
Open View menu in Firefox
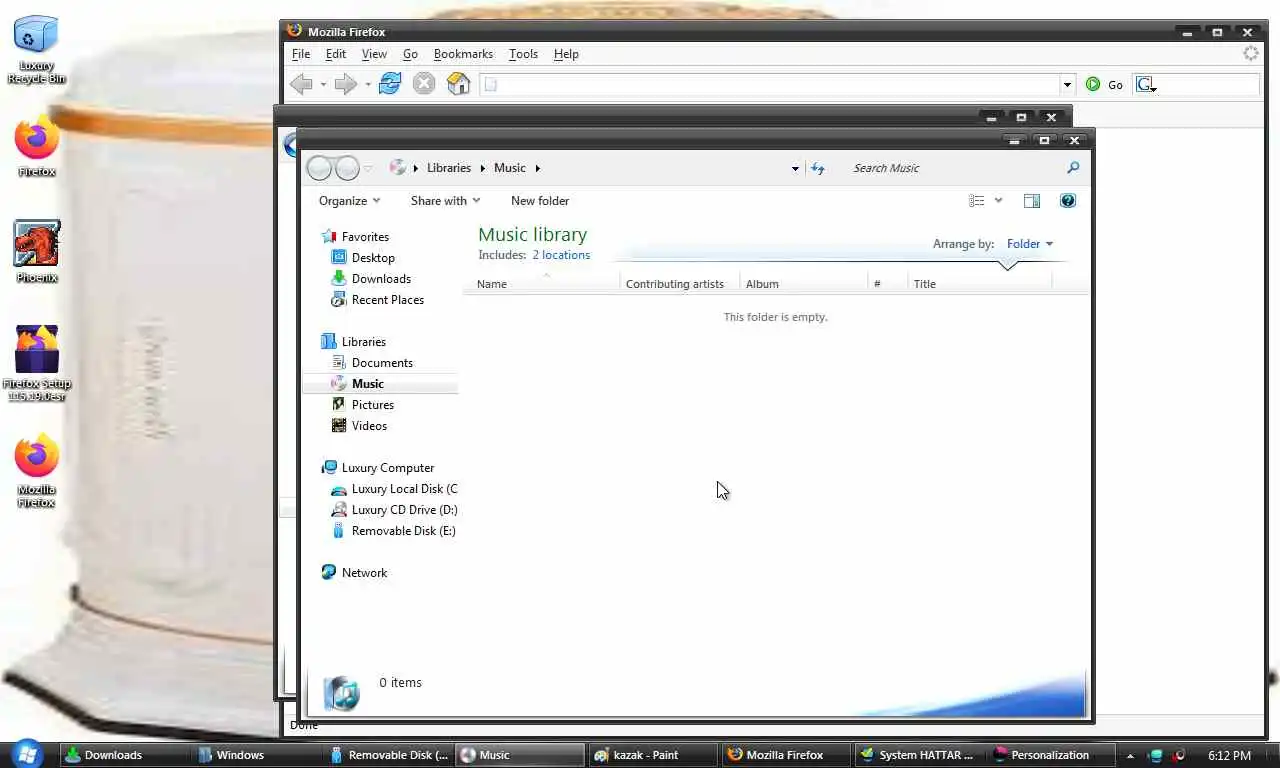click(x=374, y=54)
